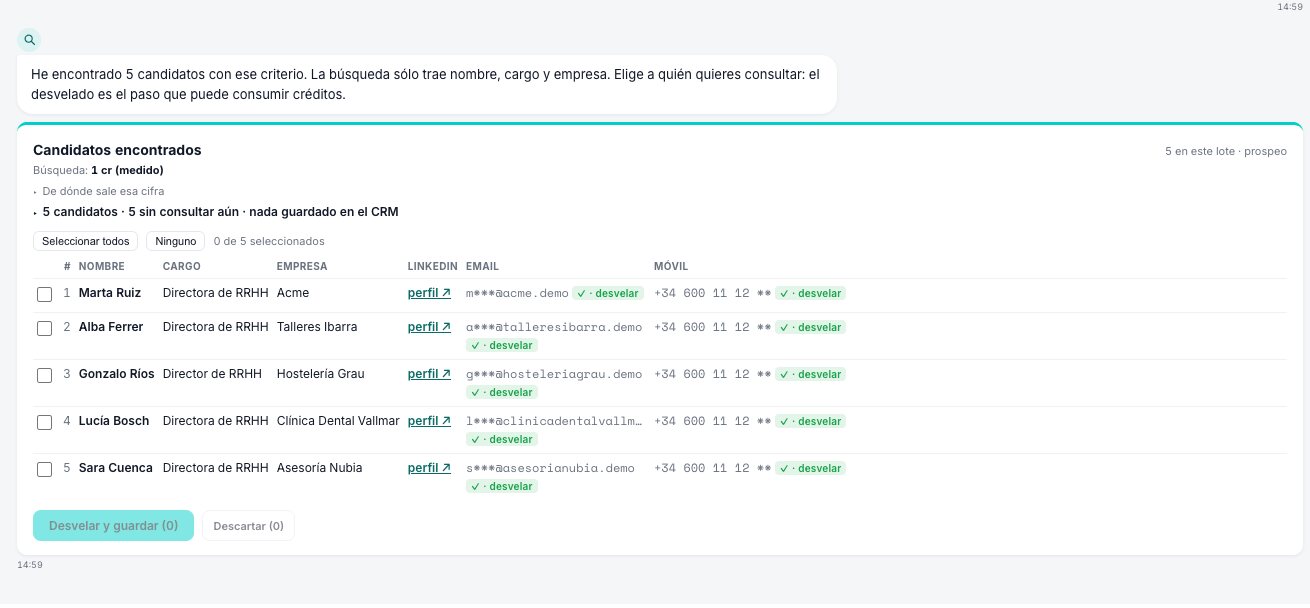
Task: Click the móvil desvelar badge for Marta Ruiz
Action: 810,294
